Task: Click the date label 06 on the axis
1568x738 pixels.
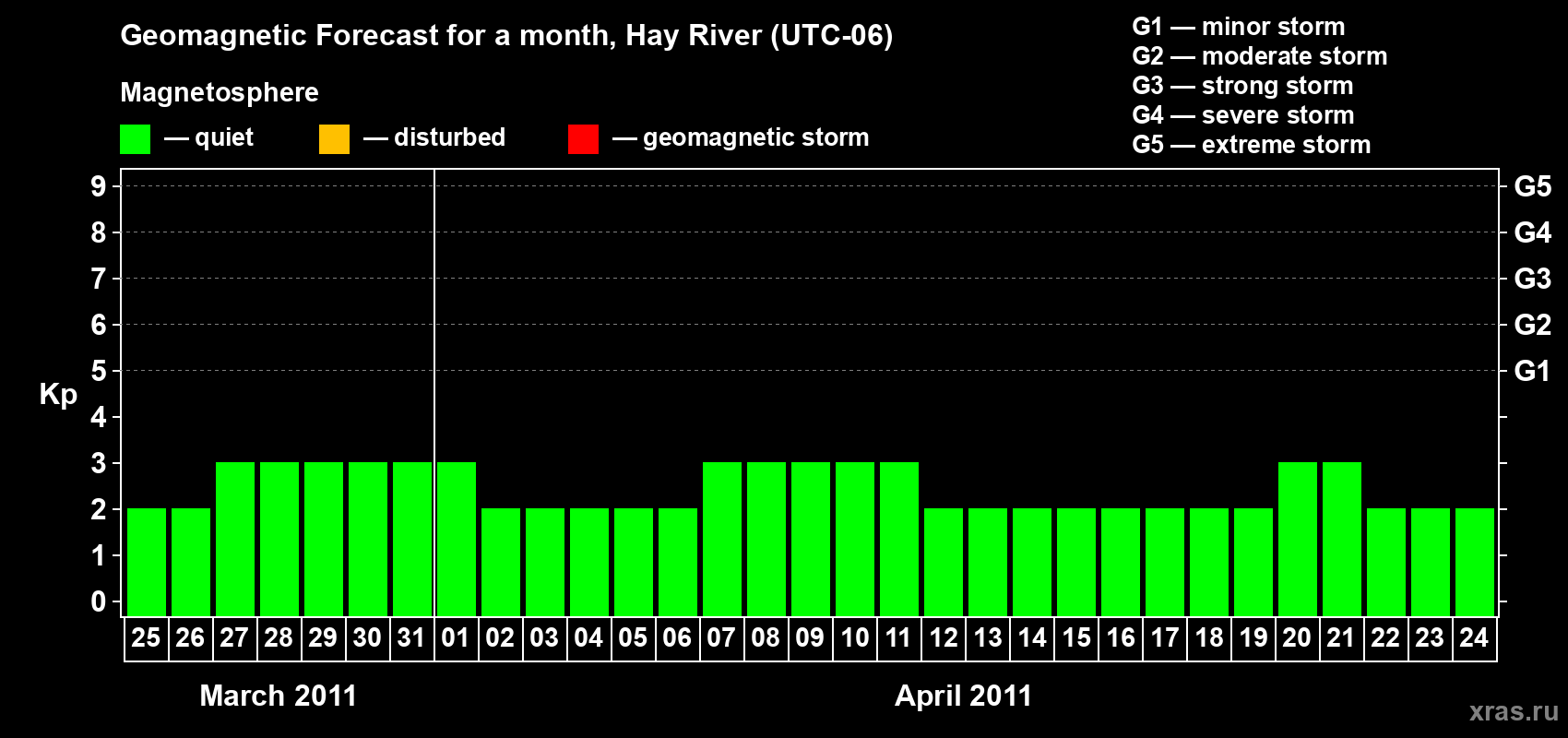Action: [677, 637]
